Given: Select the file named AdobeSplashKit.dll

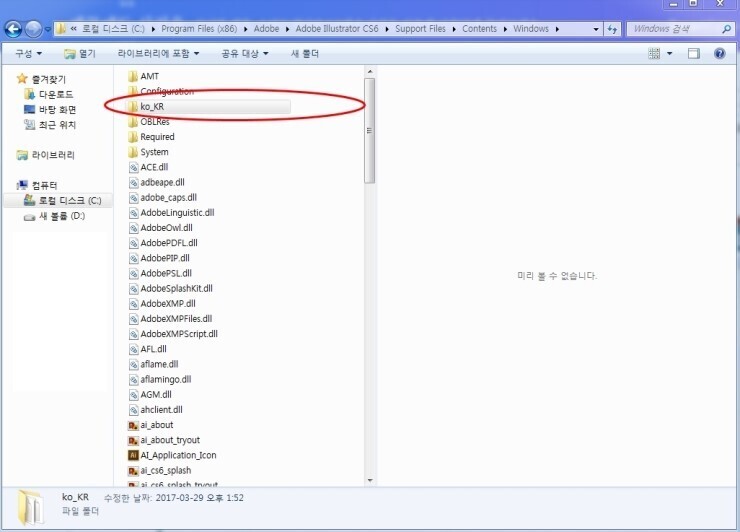Looking at the screenshot, I should tap(177, 288).
